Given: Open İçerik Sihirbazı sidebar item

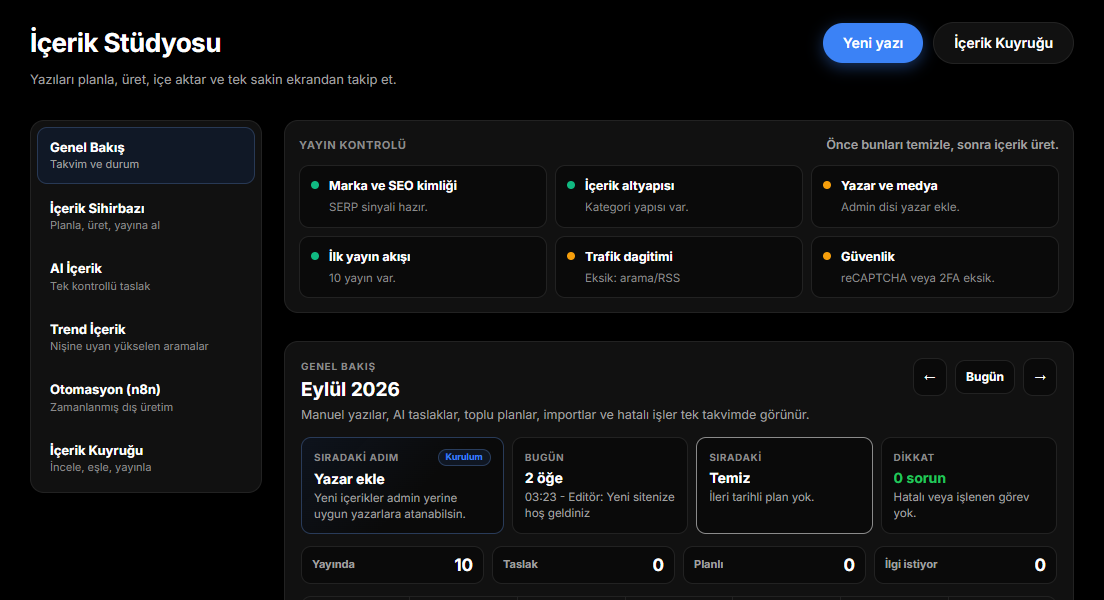Looking at the screenshot, I should point(146,216).
